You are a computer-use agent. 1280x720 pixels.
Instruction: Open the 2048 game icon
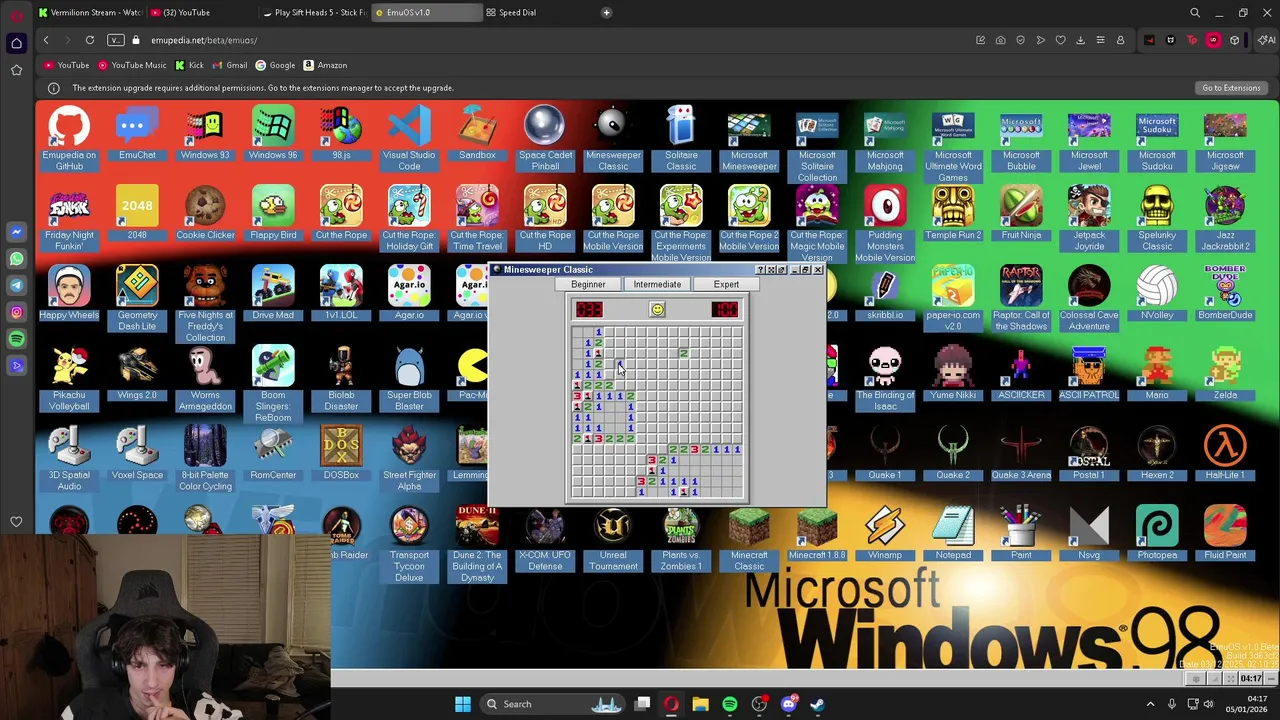pos(137,213)
